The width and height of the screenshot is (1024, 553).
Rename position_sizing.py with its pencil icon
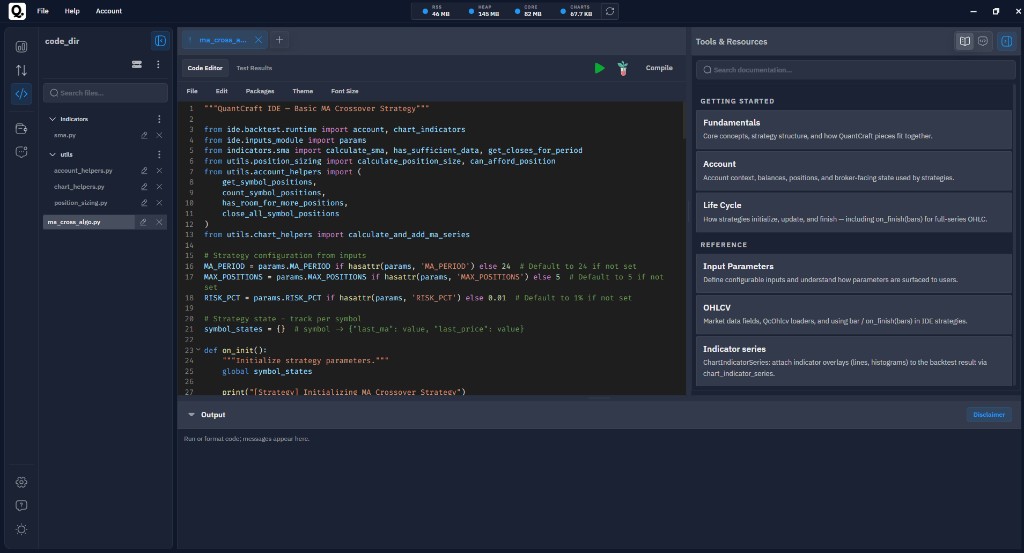coord(144,203)
